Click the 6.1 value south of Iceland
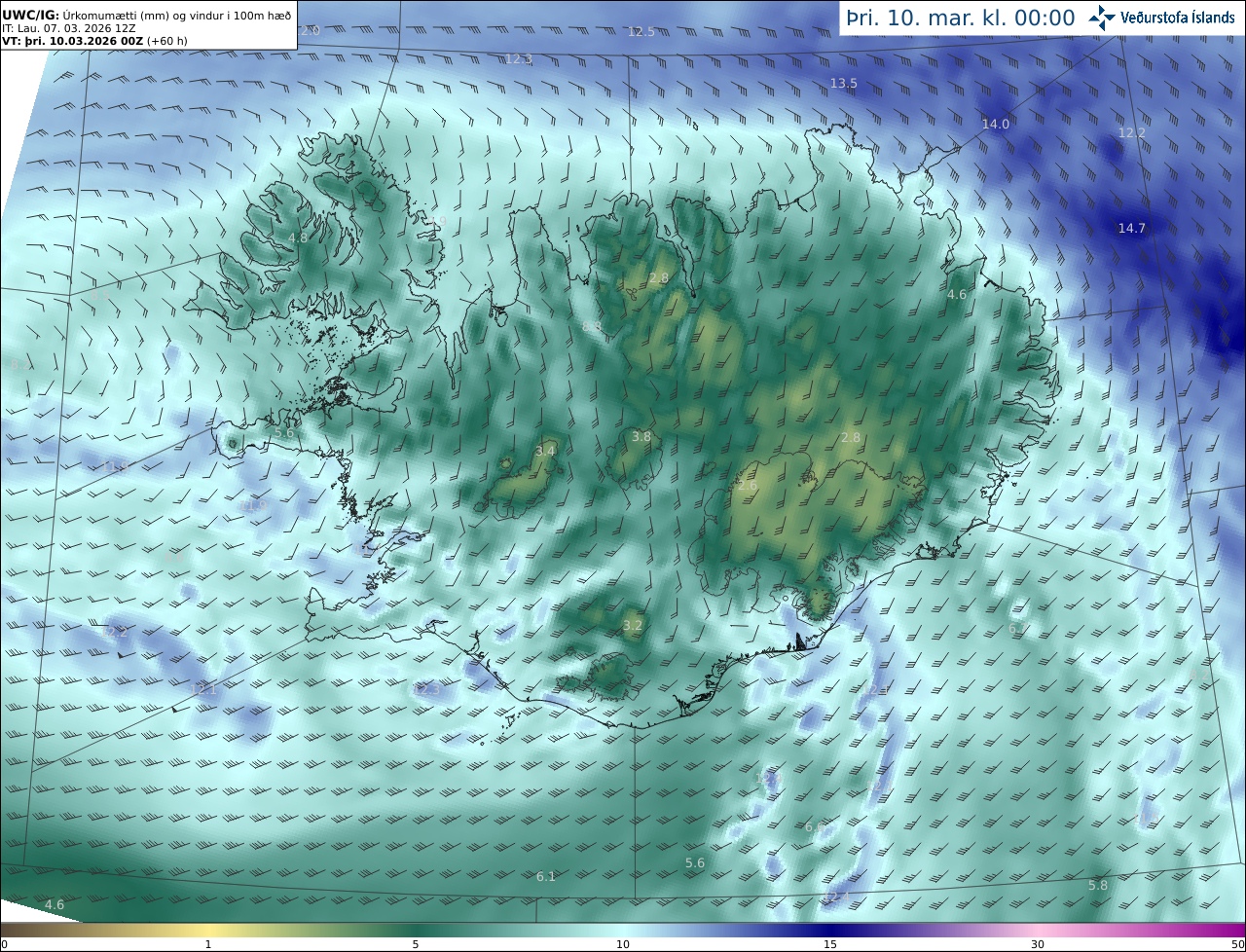The height and width of the screenshot is (952, 1246). pos(546,877)
